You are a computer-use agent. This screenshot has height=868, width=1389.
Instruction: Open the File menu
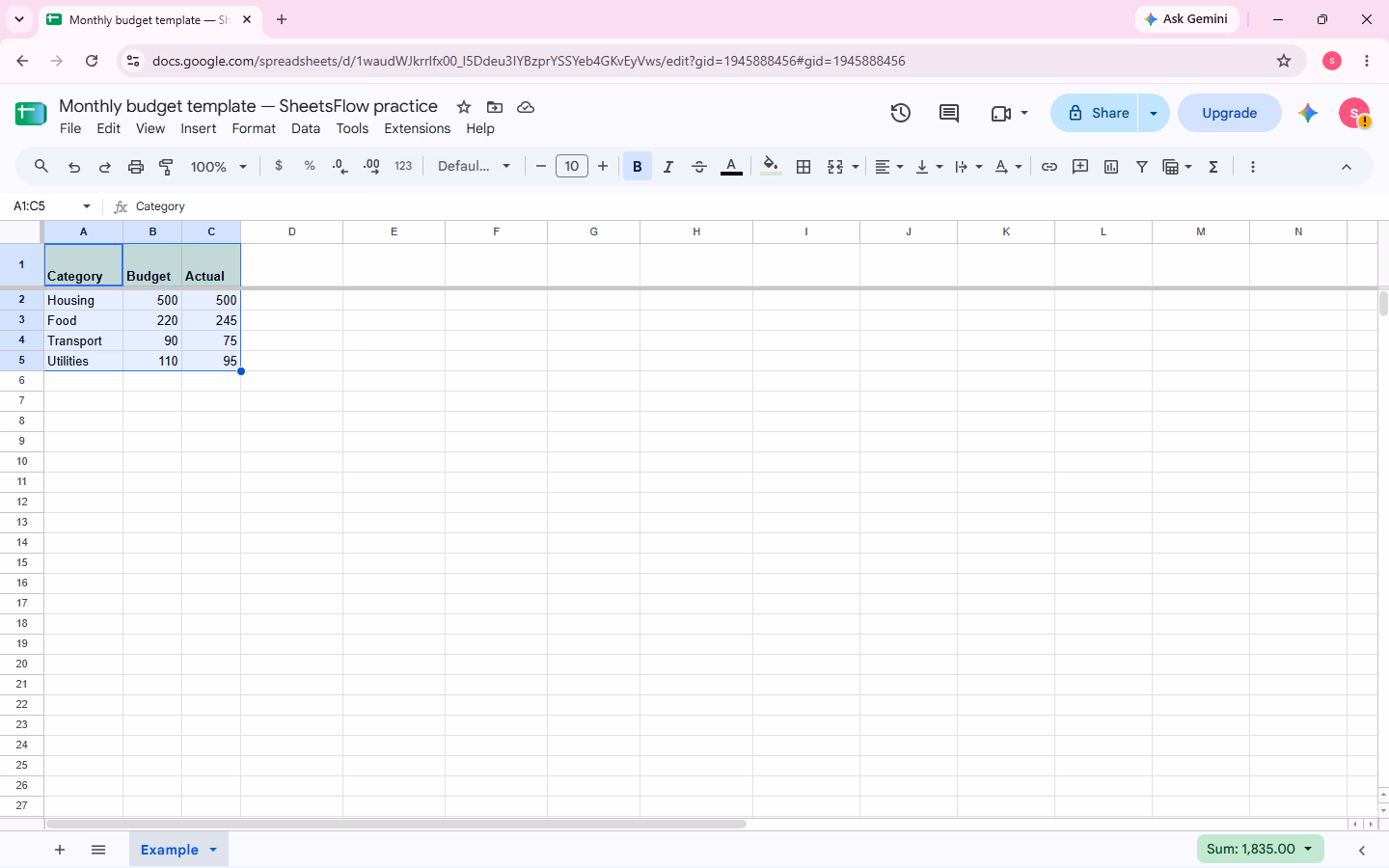click(70, 128)
